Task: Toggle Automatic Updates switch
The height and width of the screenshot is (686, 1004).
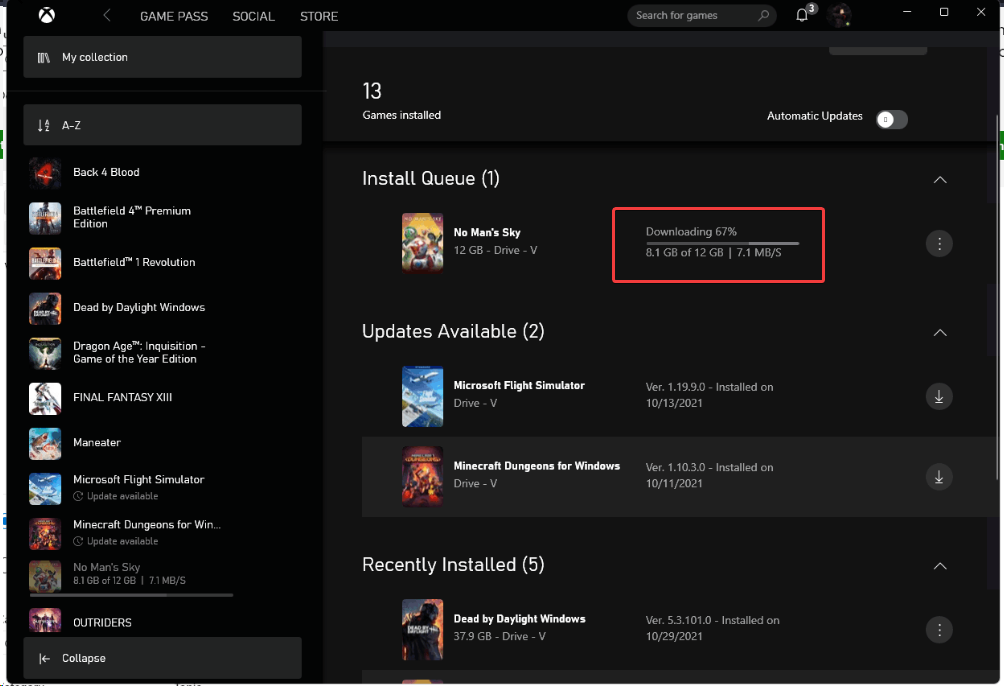Action: (x=891, y=119)
